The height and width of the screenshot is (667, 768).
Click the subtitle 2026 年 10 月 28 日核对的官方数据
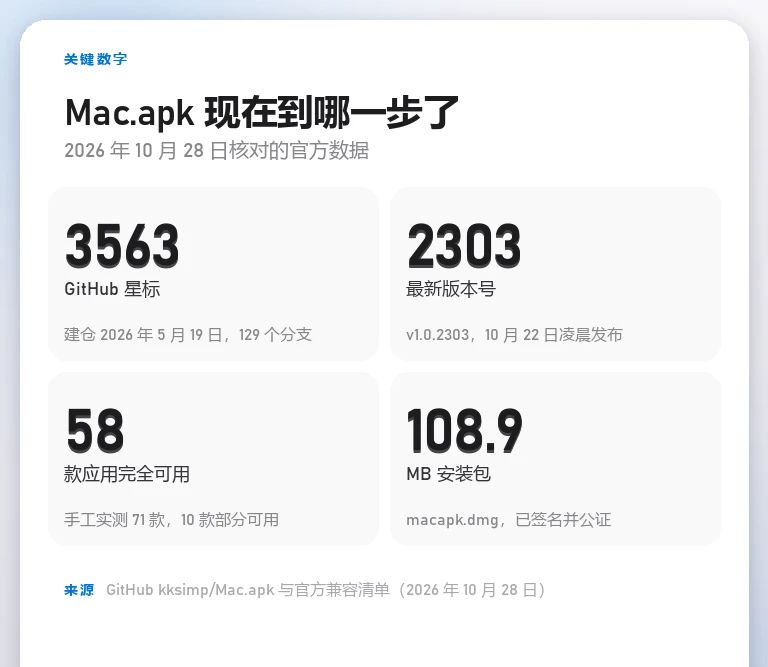click(x=216, y=150)
